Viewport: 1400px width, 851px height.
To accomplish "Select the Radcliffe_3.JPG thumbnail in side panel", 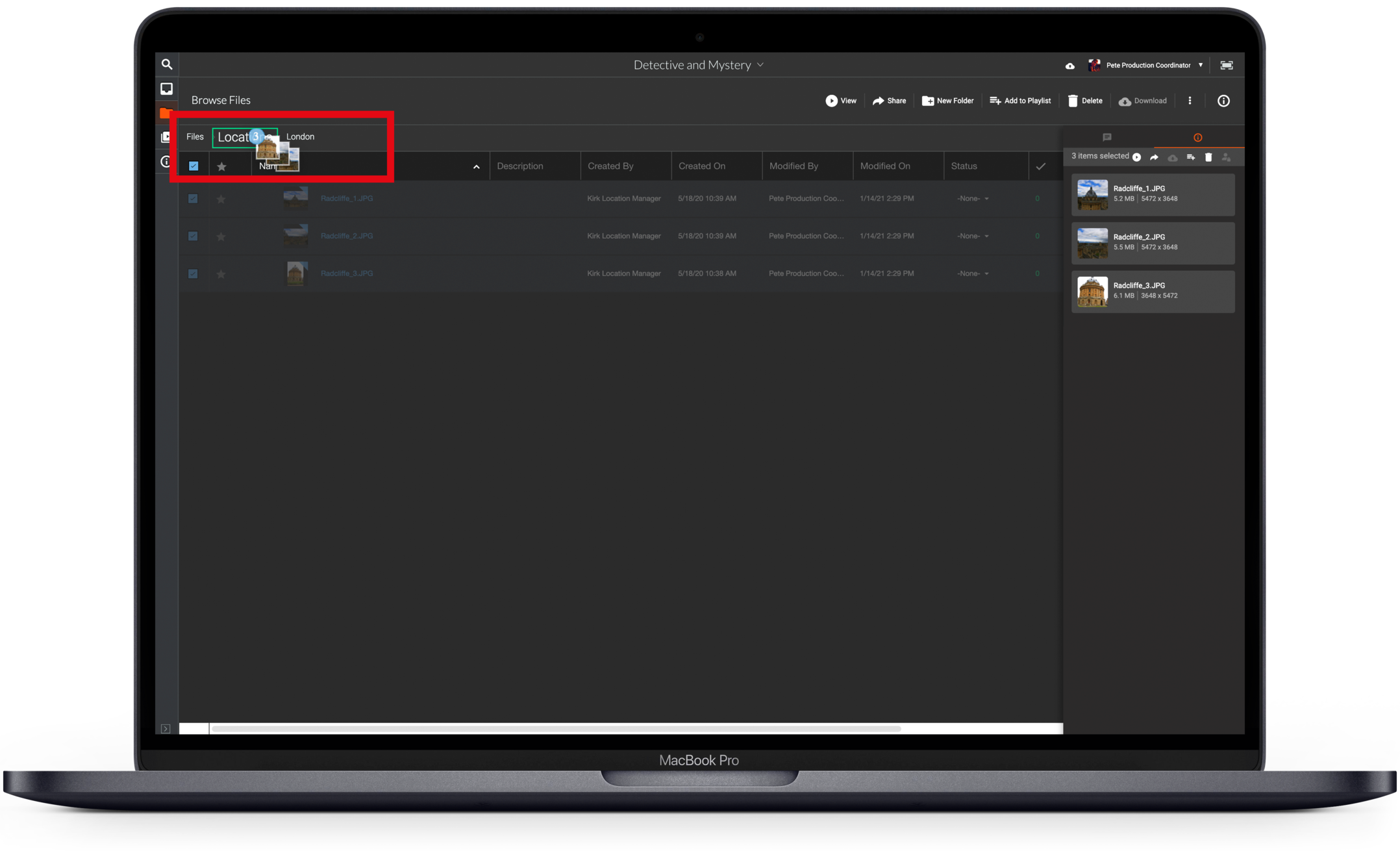I will (1092, 292).
